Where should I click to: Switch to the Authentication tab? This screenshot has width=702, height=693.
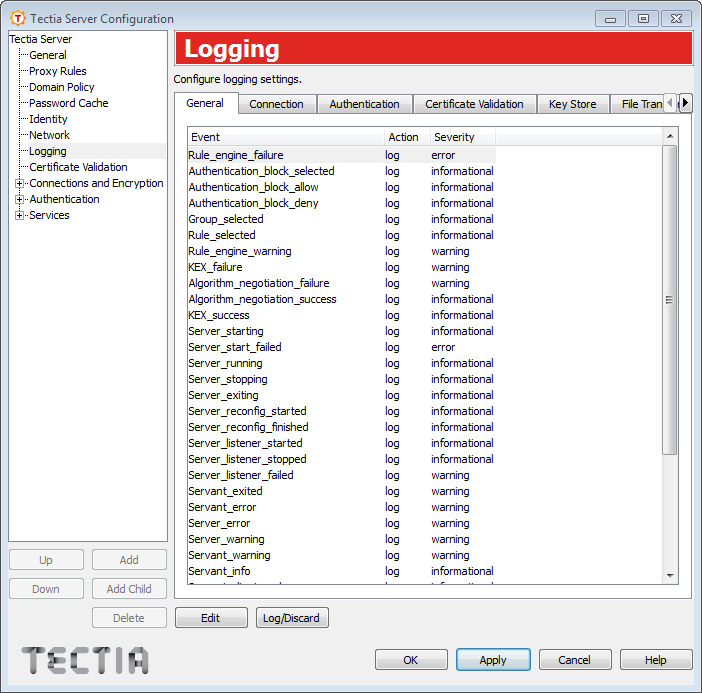[x=364, y=104]
